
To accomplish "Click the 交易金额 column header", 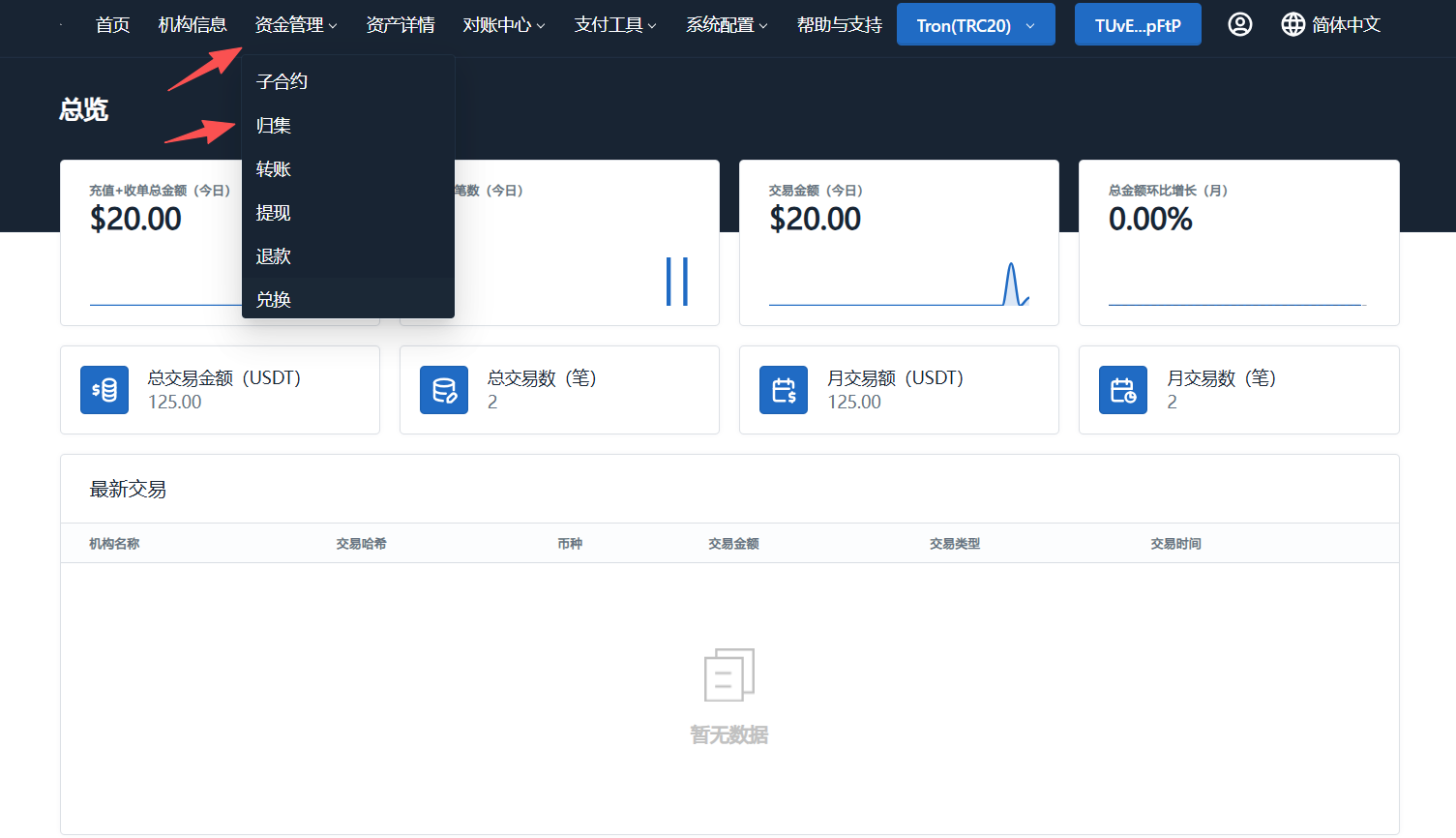I will pyautogui.click(x=733, y=544).
